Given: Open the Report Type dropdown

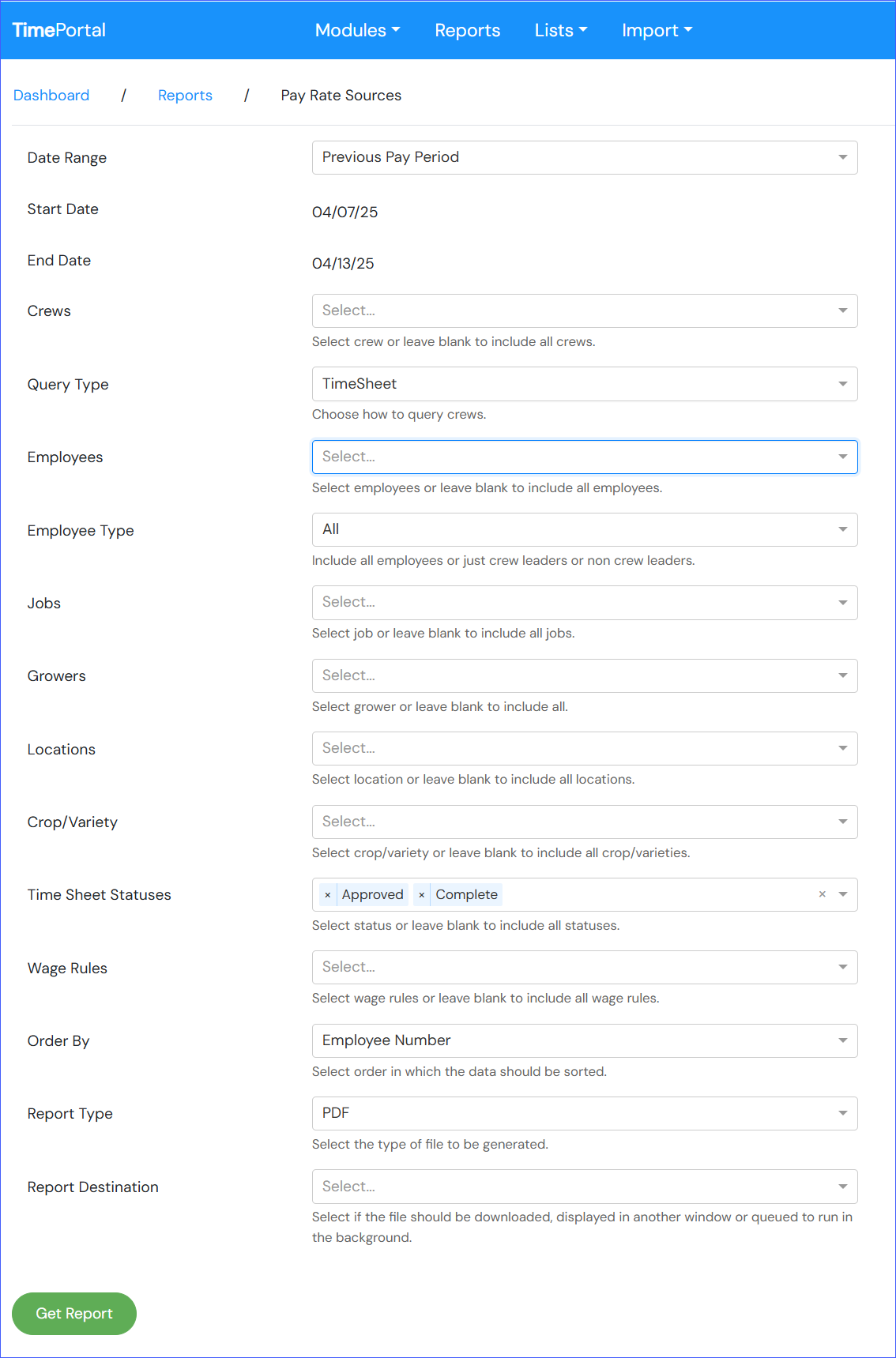Looking at the screenshot, I should point(585,1113).
